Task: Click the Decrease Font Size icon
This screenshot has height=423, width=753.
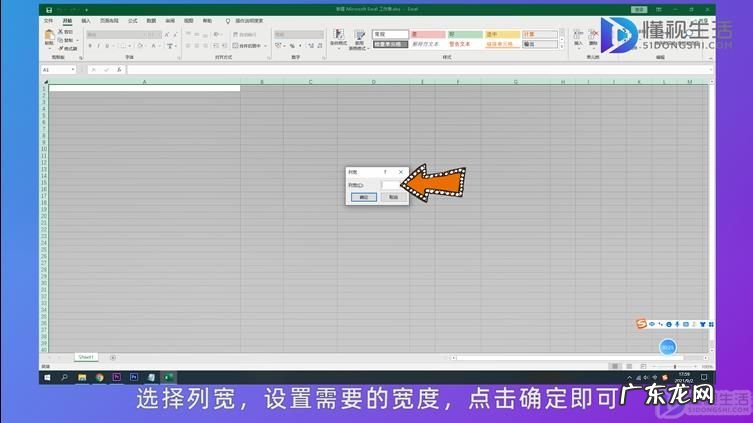Action: (x=175, y=35)
